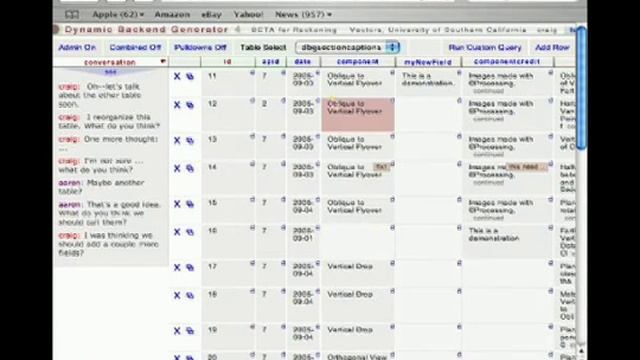Image resolution: width=640 pixels, height=360 pixels.
Task: Sort by the id column header
Action: [x=228, y=62]
